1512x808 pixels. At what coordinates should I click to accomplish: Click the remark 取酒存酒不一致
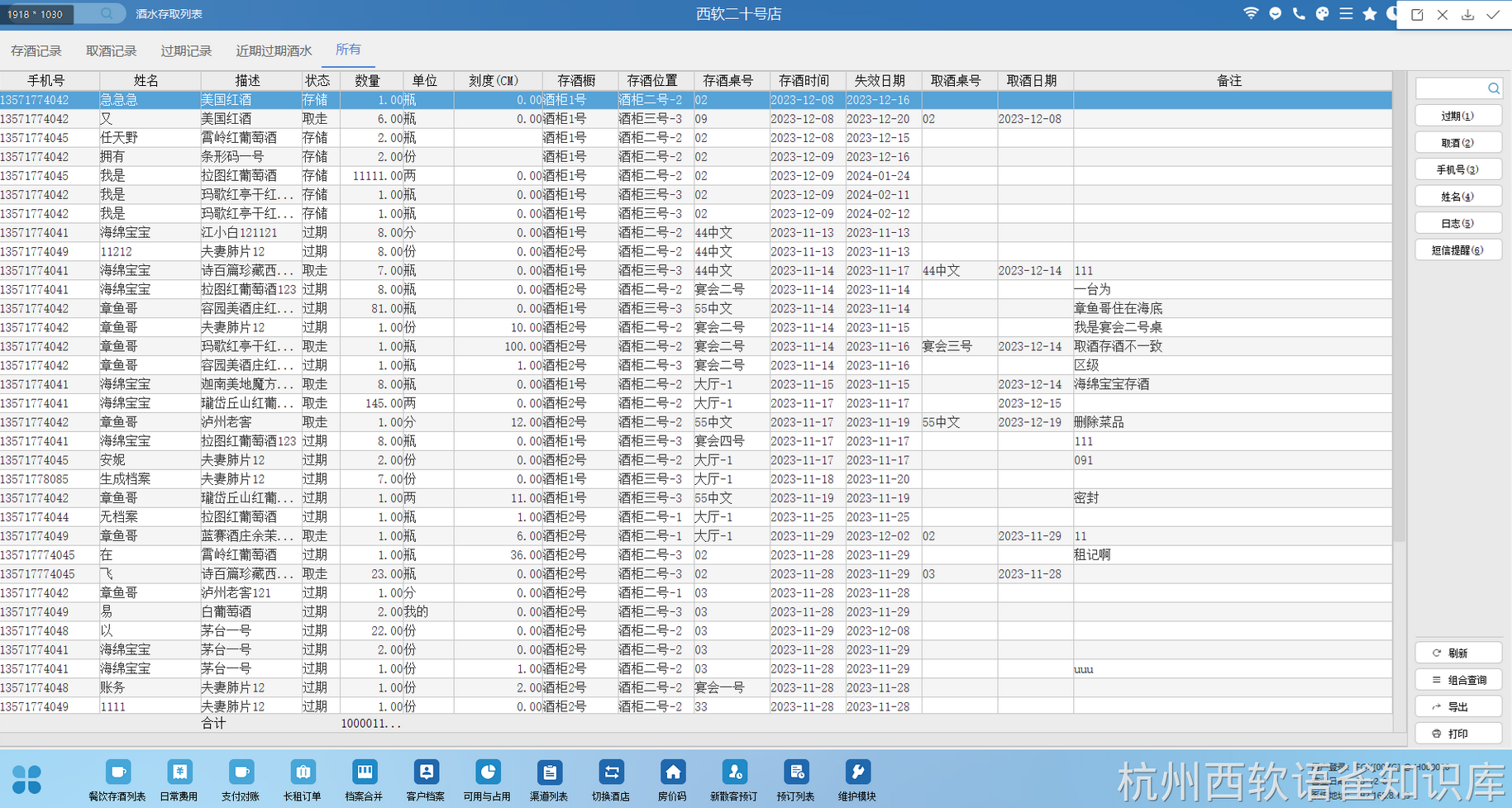click(x=1118, y=347)
